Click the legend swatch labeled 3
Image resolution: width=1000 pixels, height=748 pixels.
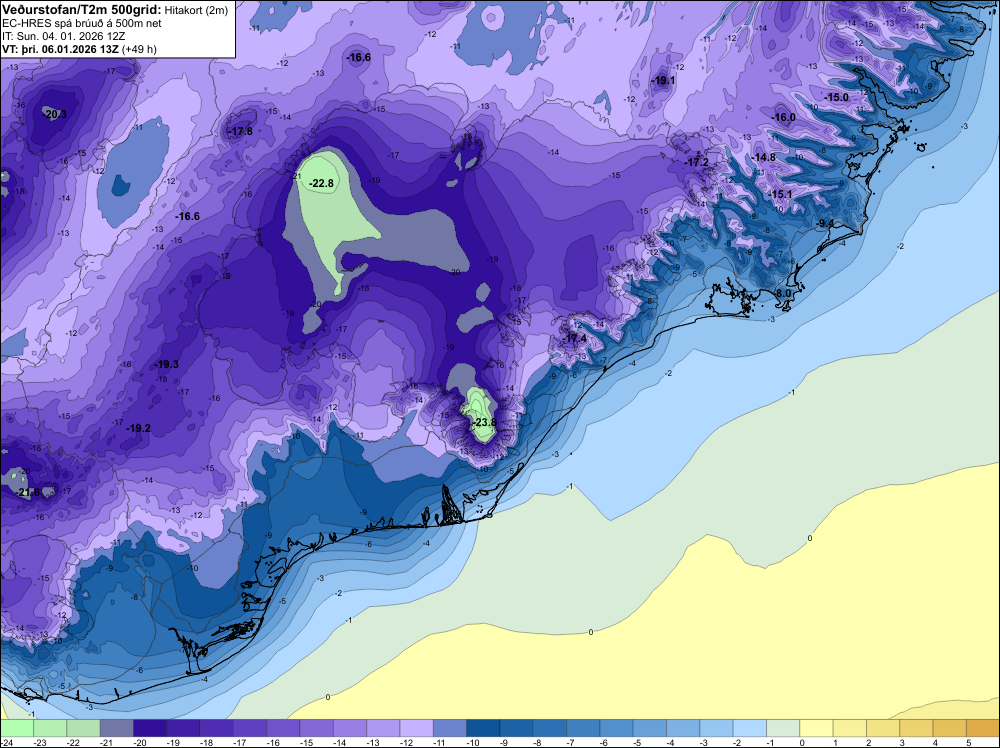pyautogui.click(x=916, y=728)
